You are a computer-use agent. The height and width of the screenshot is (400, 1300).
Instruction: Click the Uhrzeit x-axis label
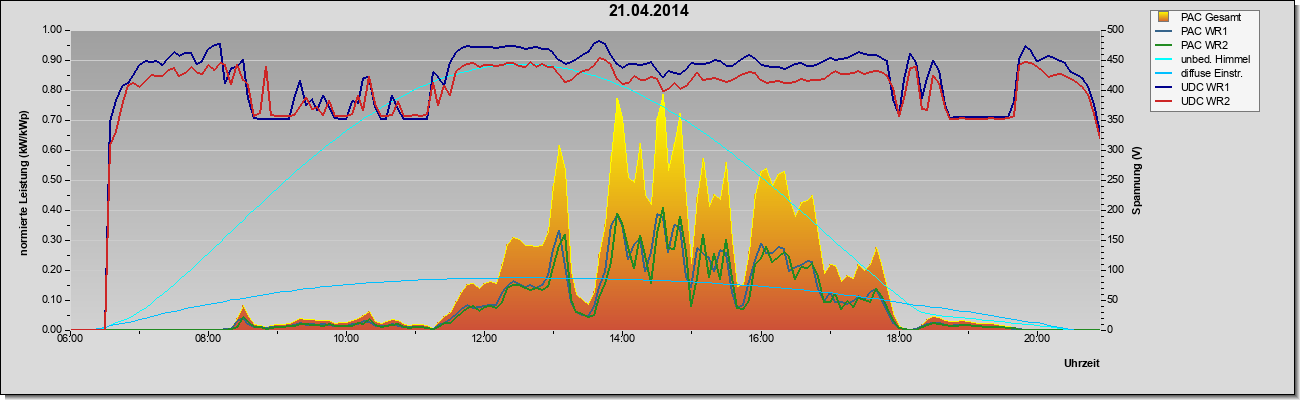(x=1082, y=365)
